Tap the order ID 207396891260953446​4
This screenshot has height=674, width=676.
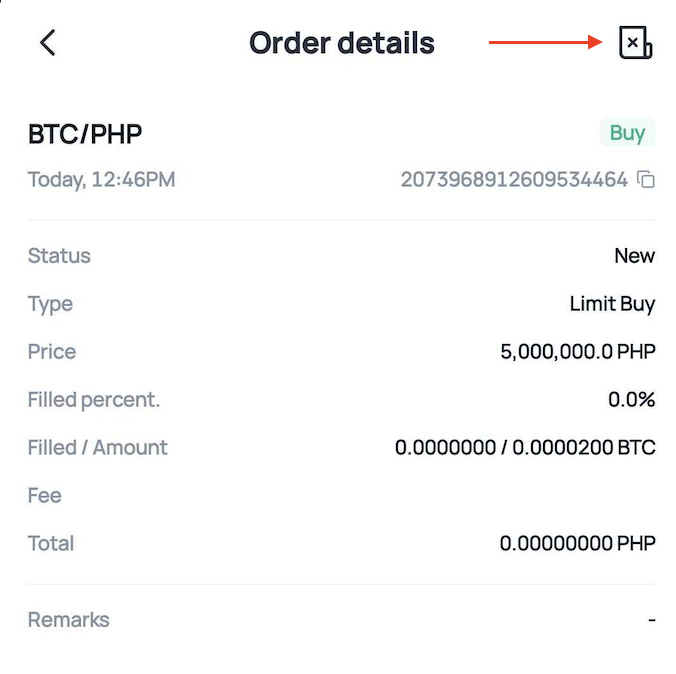[514, 180]
